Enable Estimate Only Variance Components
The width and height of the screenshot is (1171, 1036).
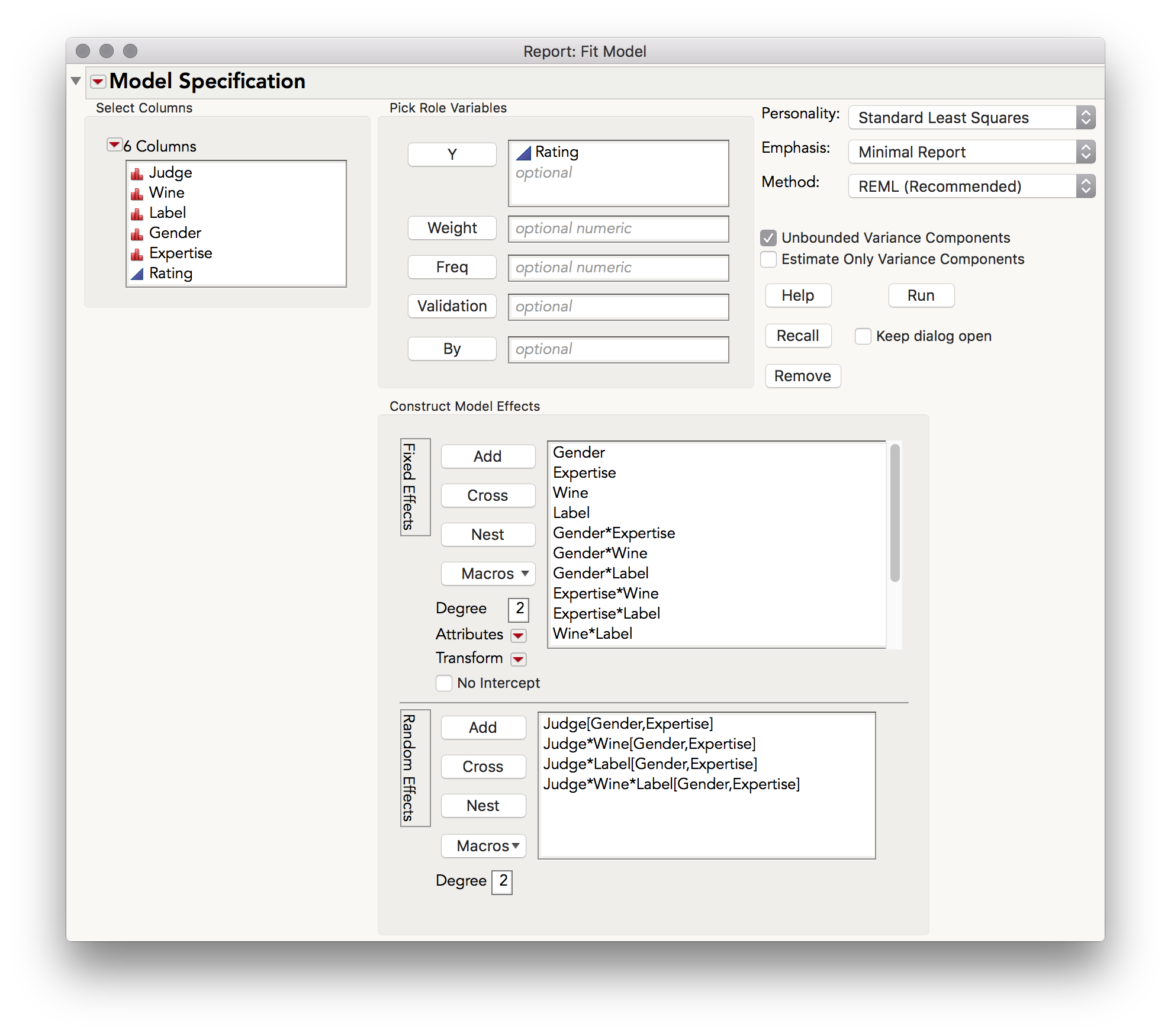[x=768, y=259]
